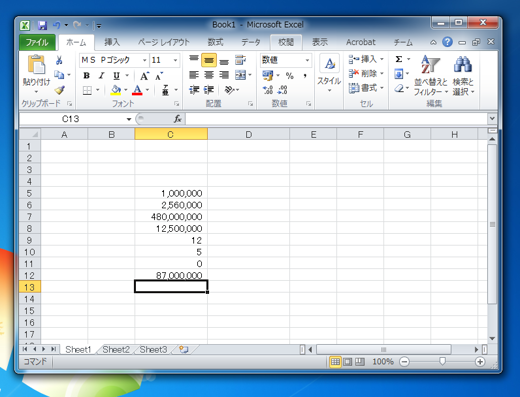The image size is (520, 397).
Task: Apply the percent style format
Action: [x=290, y=76]
